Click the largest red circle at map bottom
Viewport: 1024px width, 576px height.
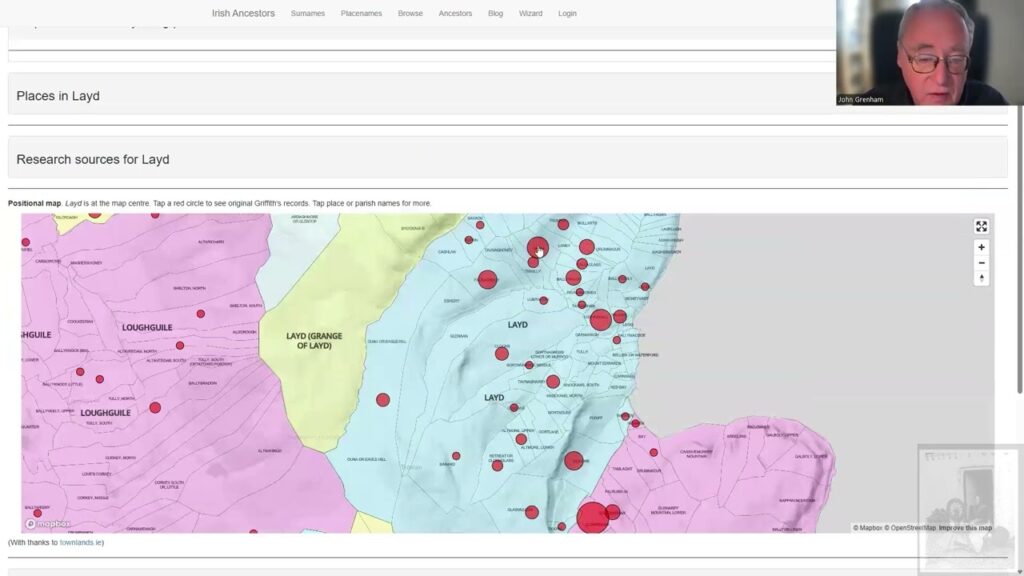point(593,517)
